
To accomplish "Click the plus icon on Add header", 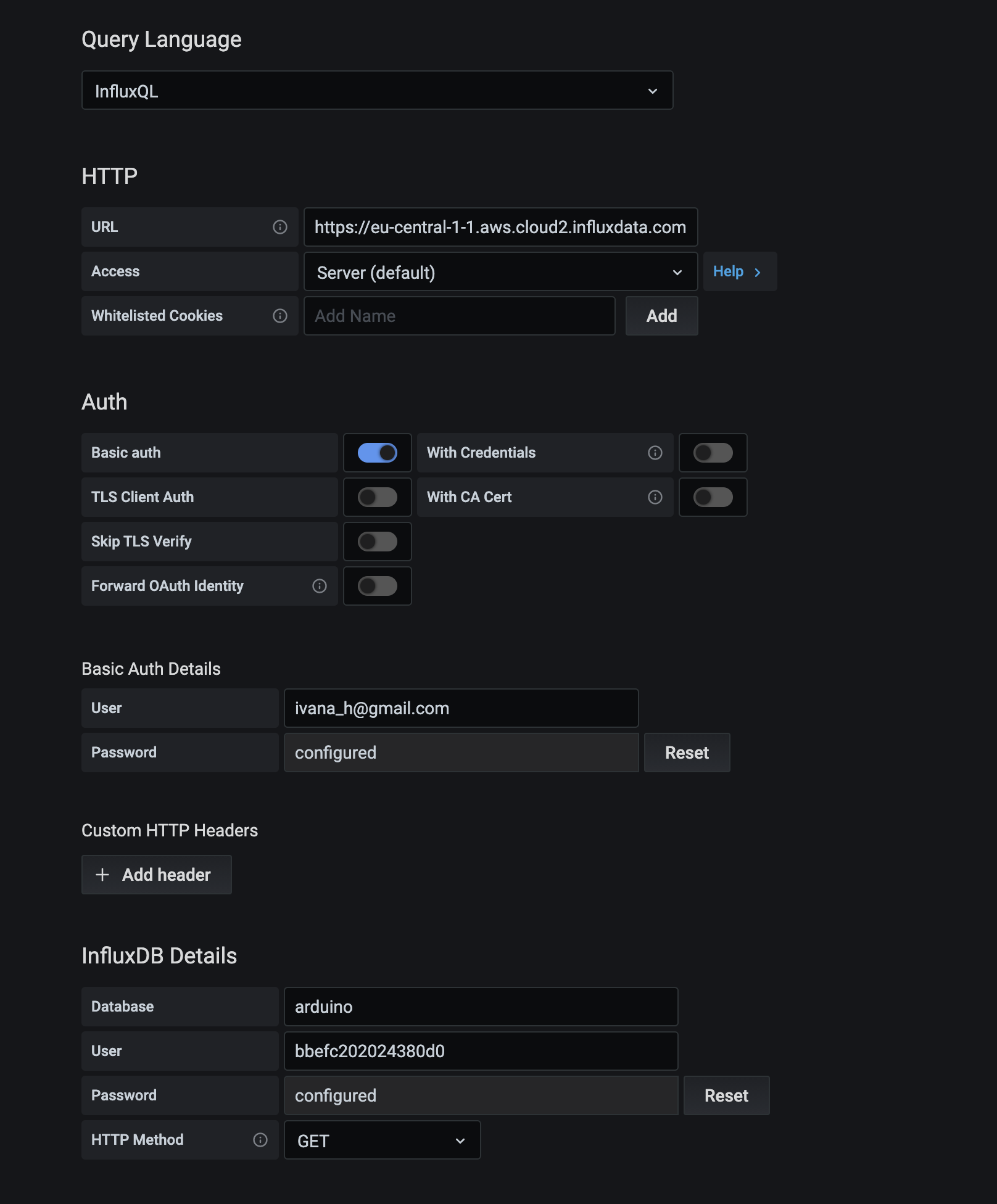I will [102, 875].
